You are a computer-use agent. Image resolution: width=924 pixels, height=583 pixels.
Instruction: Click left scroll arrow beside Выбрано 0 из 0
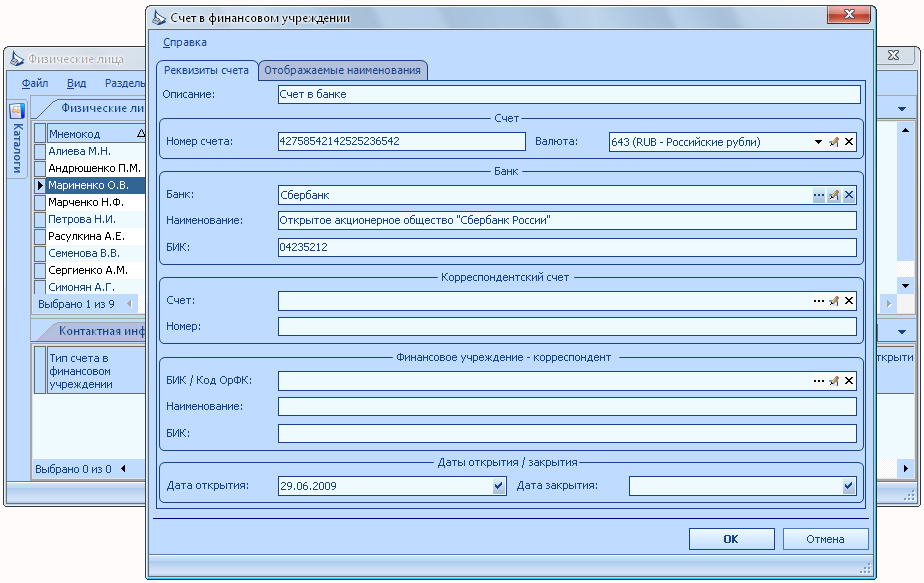click(x=123, y=469)
